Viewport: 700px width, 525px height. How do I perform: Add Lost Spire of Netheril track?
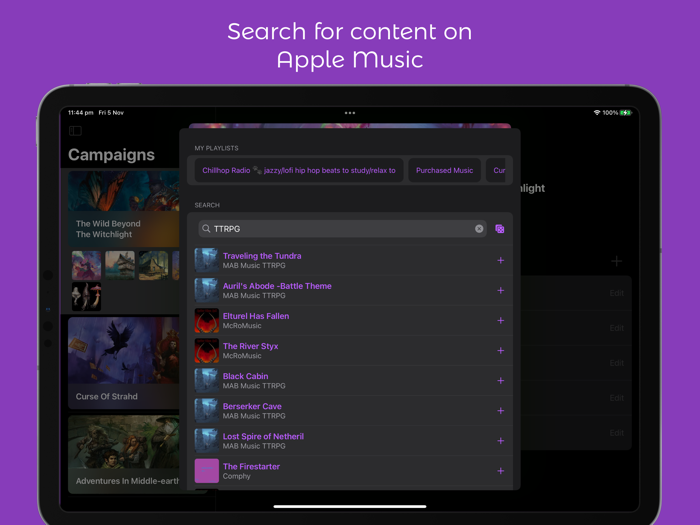click(x=500, y=441)
